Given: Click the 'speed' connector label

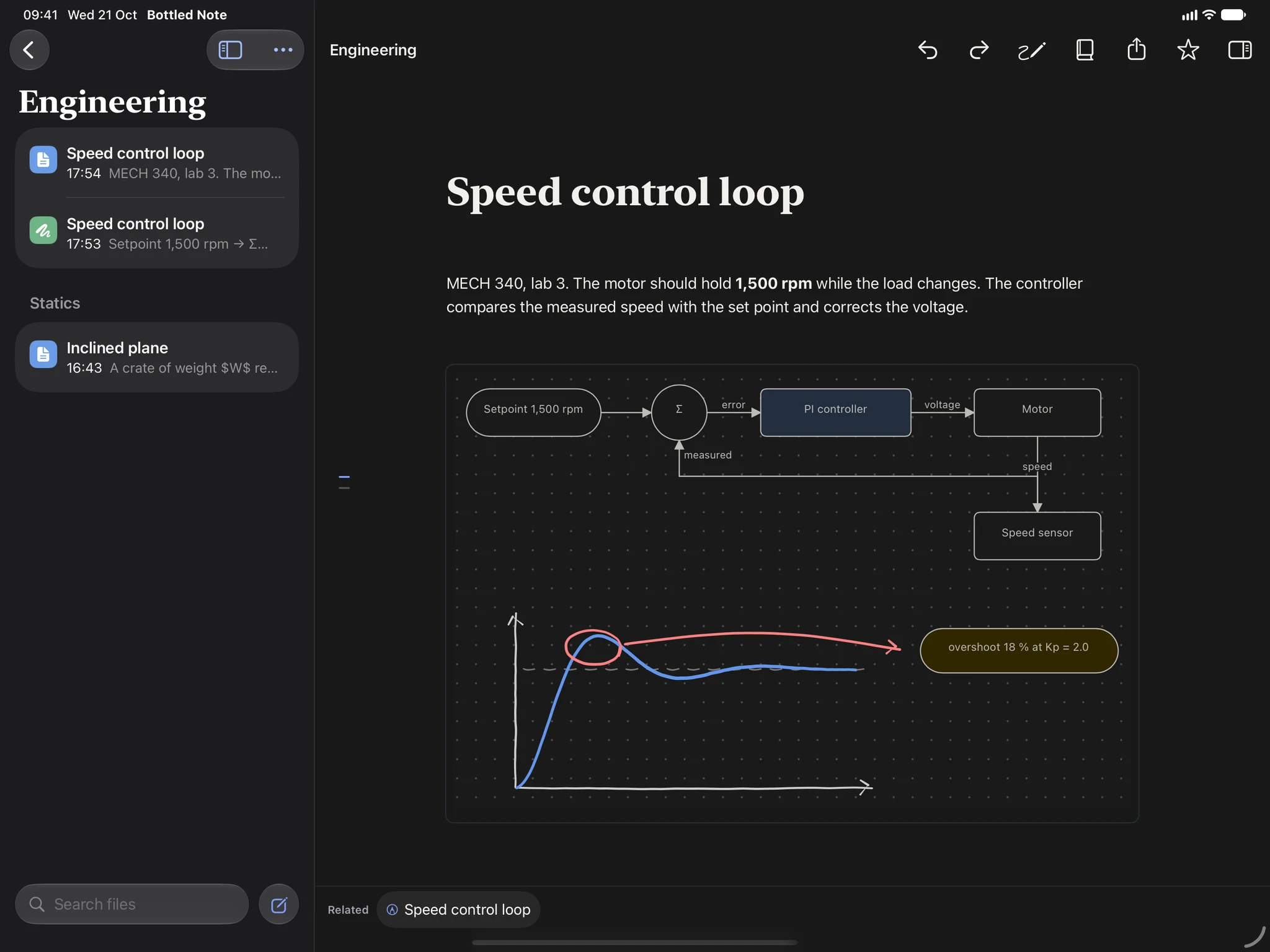Looking at the screenshot, I should click(x=1037, y=466).
